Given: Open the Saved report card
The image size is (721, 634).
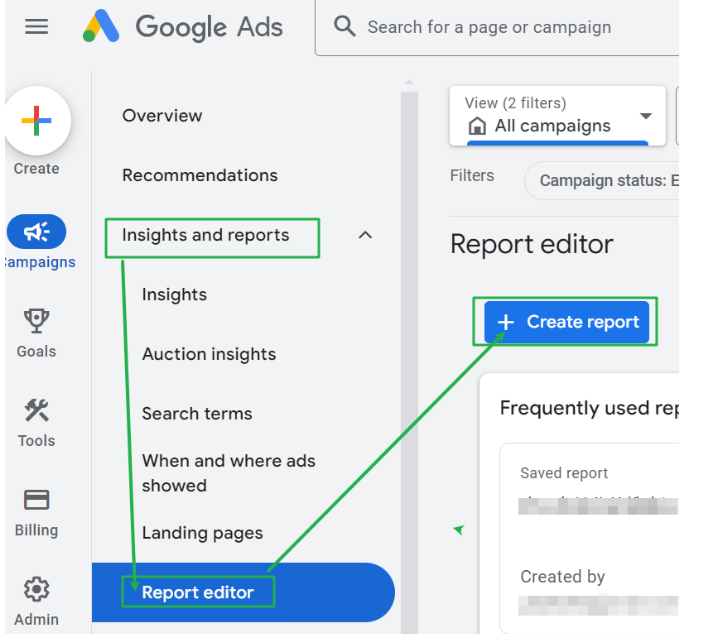Looking at the screenshot, I should (589, 538).
